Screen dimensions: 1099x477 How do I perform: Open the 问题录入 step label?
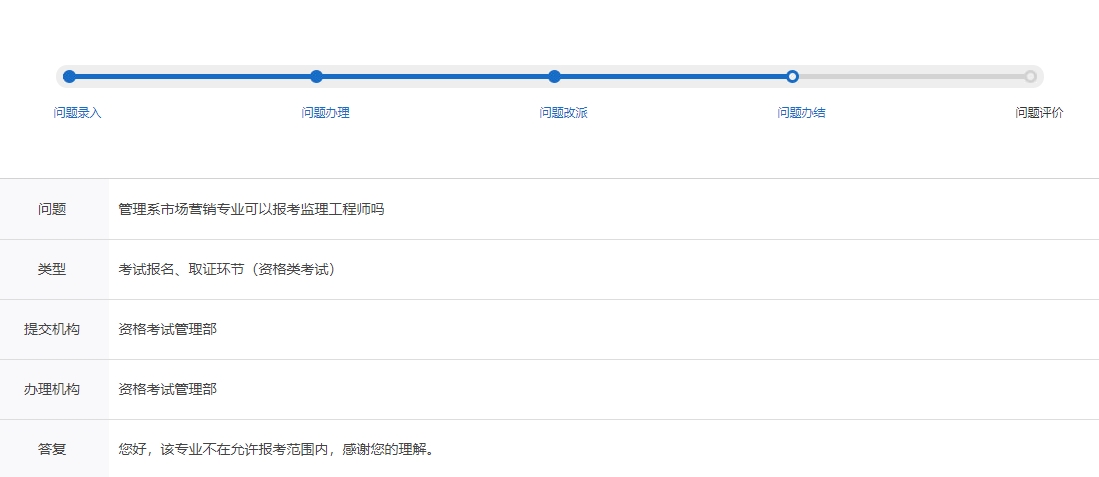78,113
